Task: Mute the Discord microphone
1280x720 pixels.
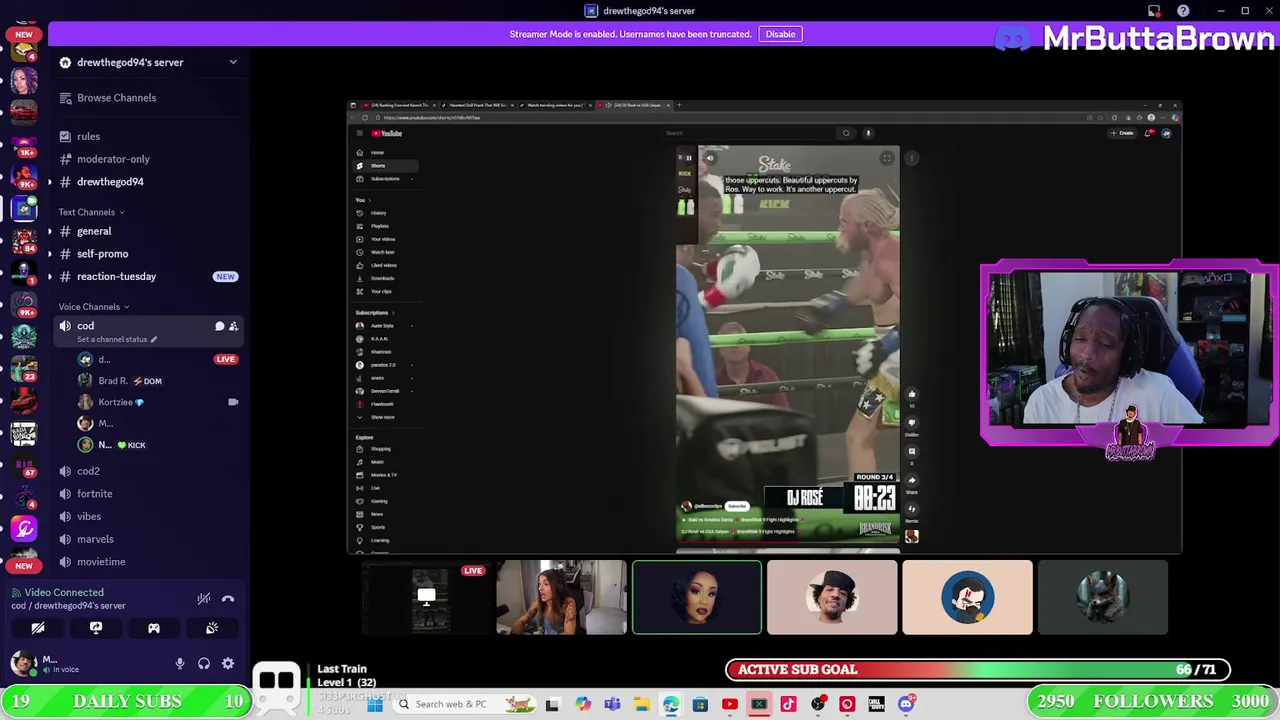Action: pos(180,664)
